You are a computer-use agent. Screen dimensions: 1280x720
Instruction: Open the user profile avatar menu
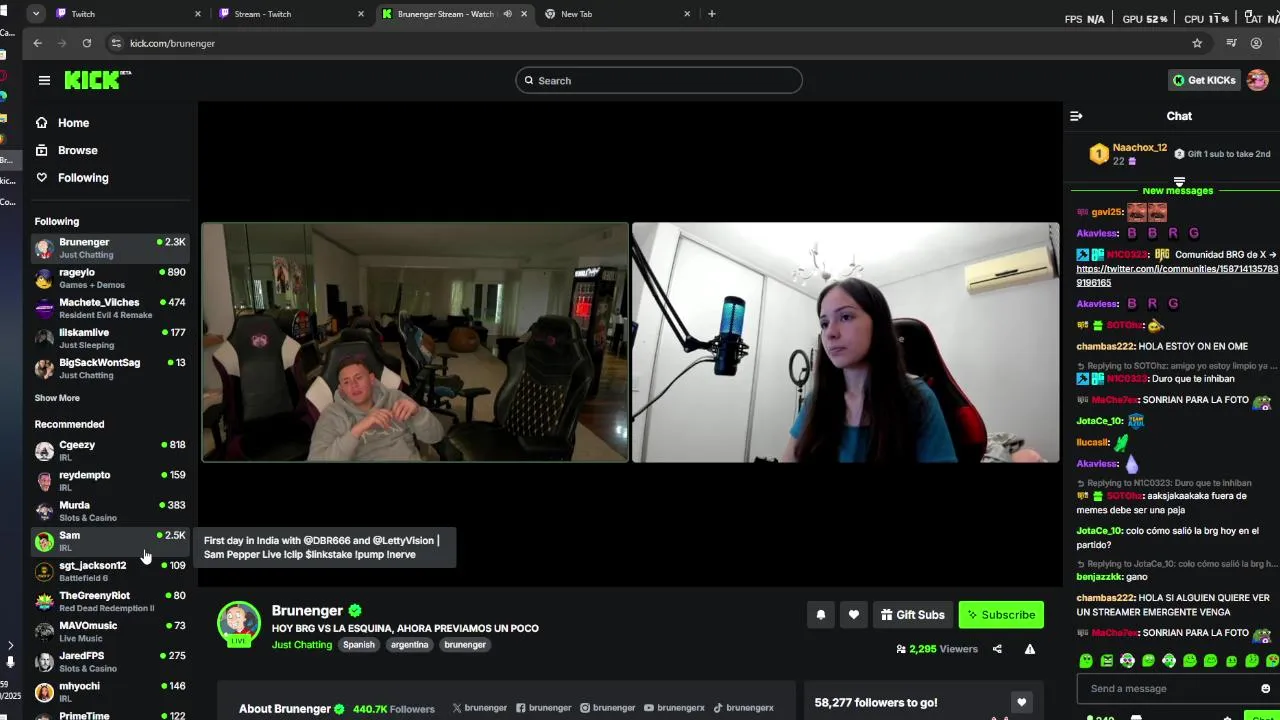(x=1257, y=80)
